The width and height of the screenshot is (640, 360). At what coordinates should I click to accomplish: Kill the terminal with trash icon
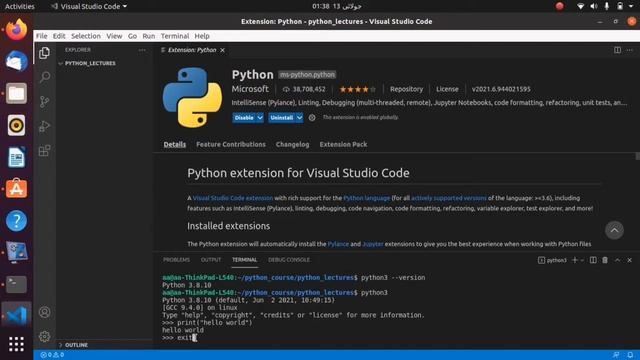tap(605, 260)
